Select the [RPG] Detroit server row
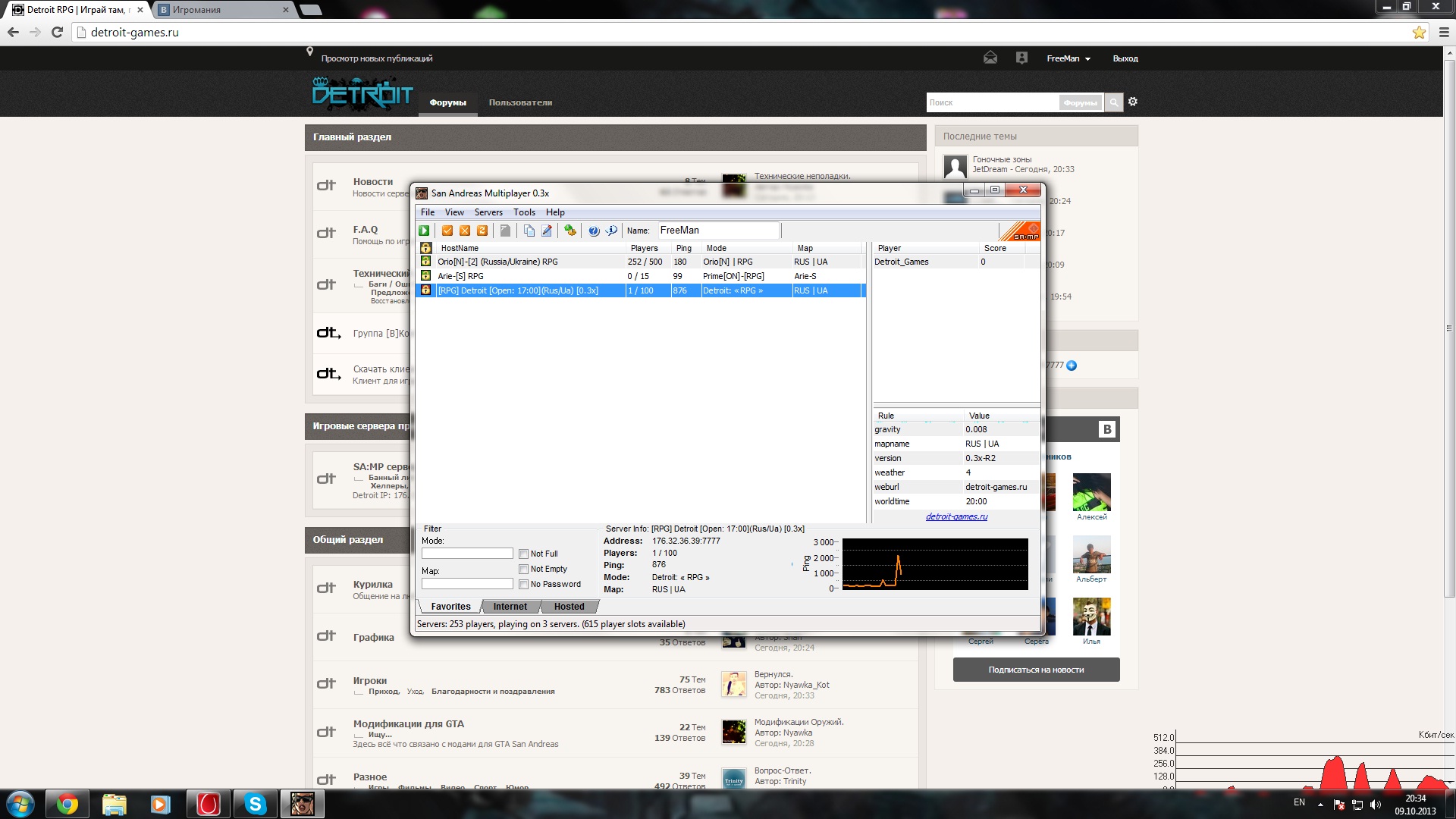 coord(640,291)
